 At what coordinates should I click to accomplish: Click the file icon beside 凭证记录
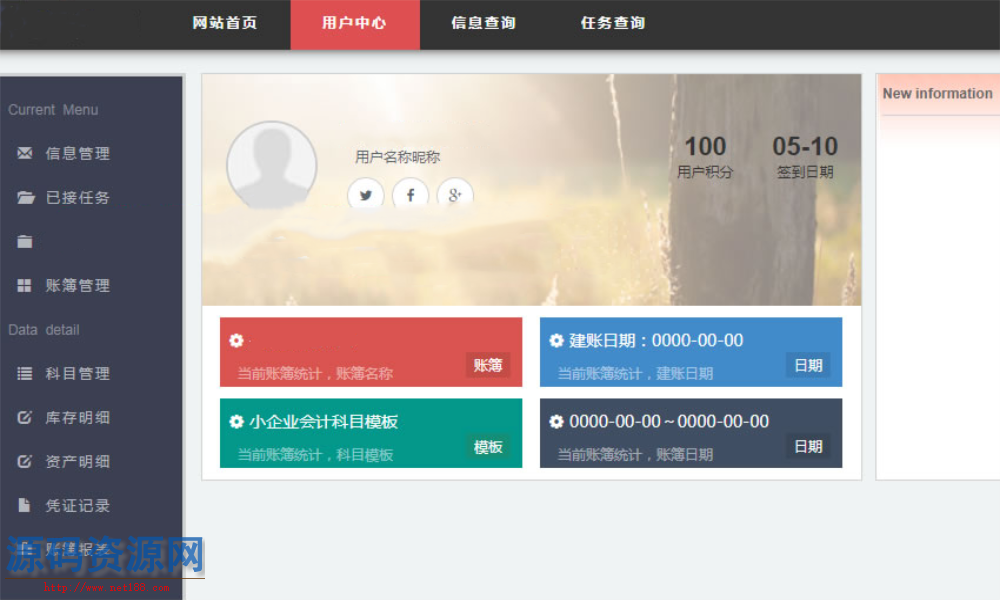click(x=25, y=505)
